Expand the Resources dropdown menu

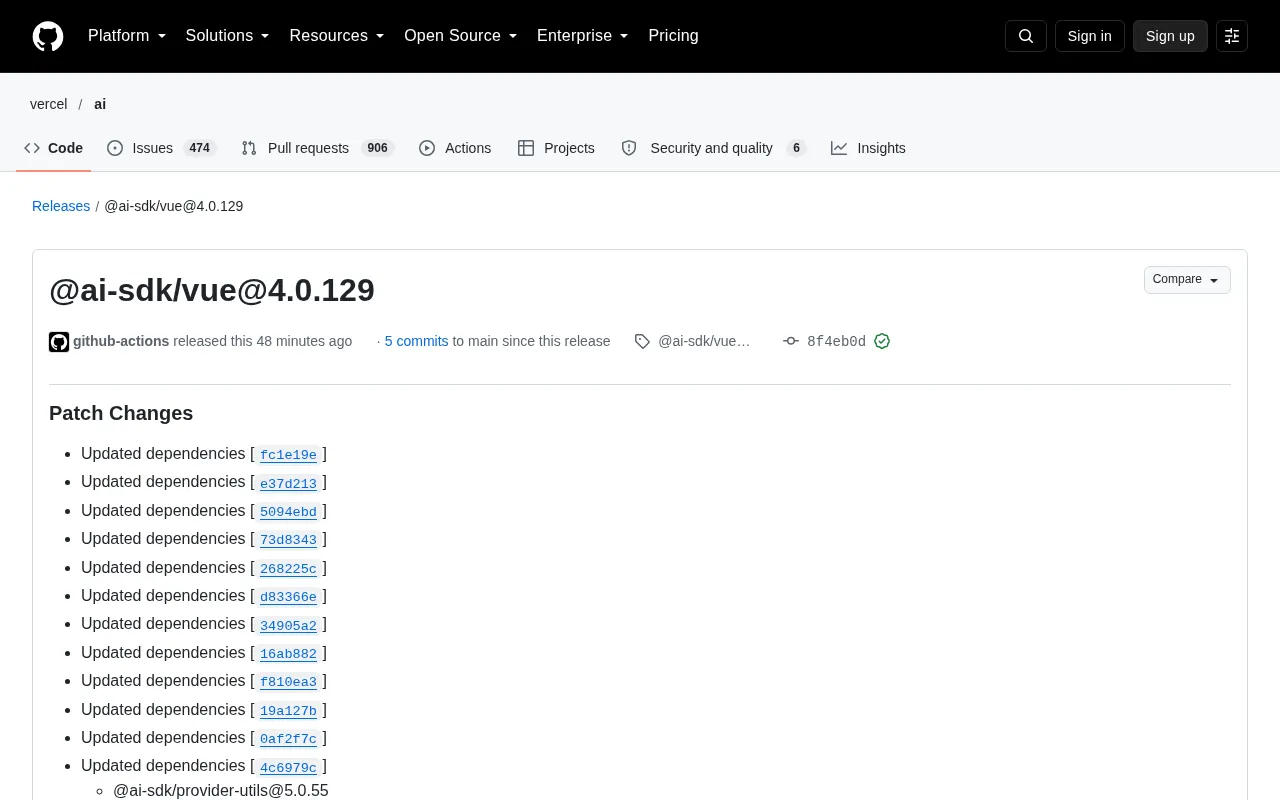coord(337,36)
